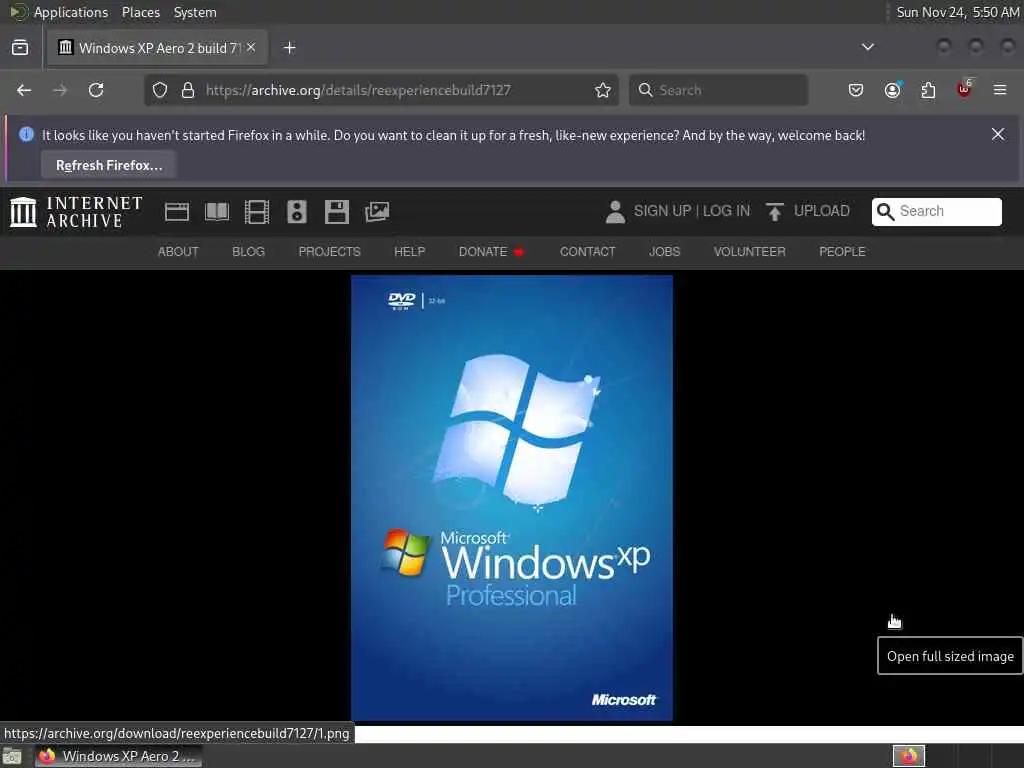Dismiss the Firefox refresh notification bar

point(998,134)
